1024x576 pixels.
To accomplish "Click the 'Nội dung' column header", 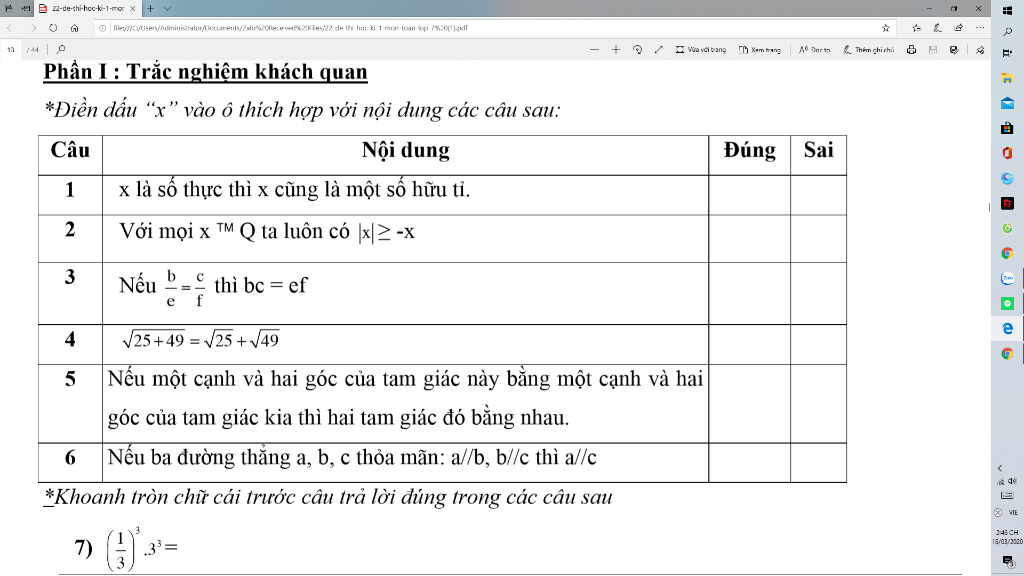I will coord(406,151).
